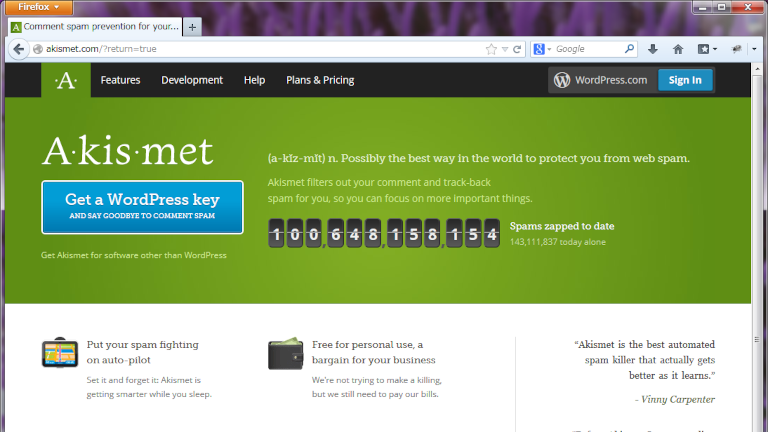This screenshot has height=432, width=768.
Task: Open the search engine selector dropdown
Action: (x=542, y=49)
